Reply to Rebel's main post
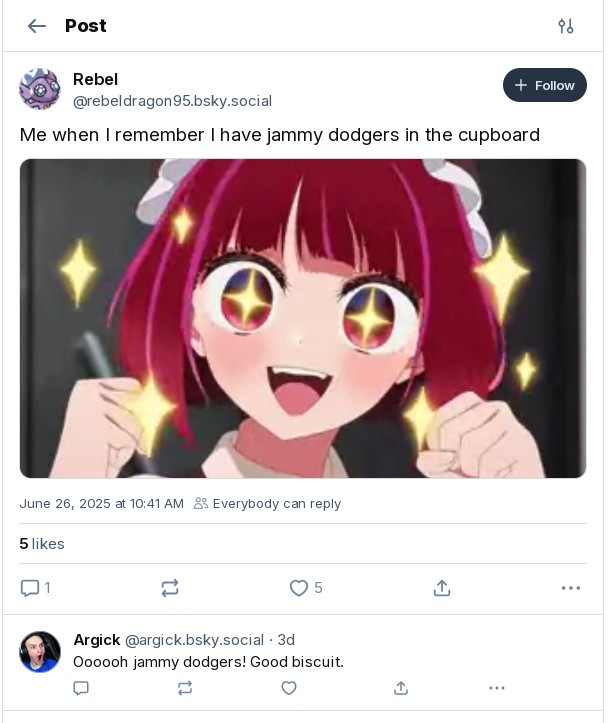The width and height of the screenshot is (614, 723). tap(35, 588)
